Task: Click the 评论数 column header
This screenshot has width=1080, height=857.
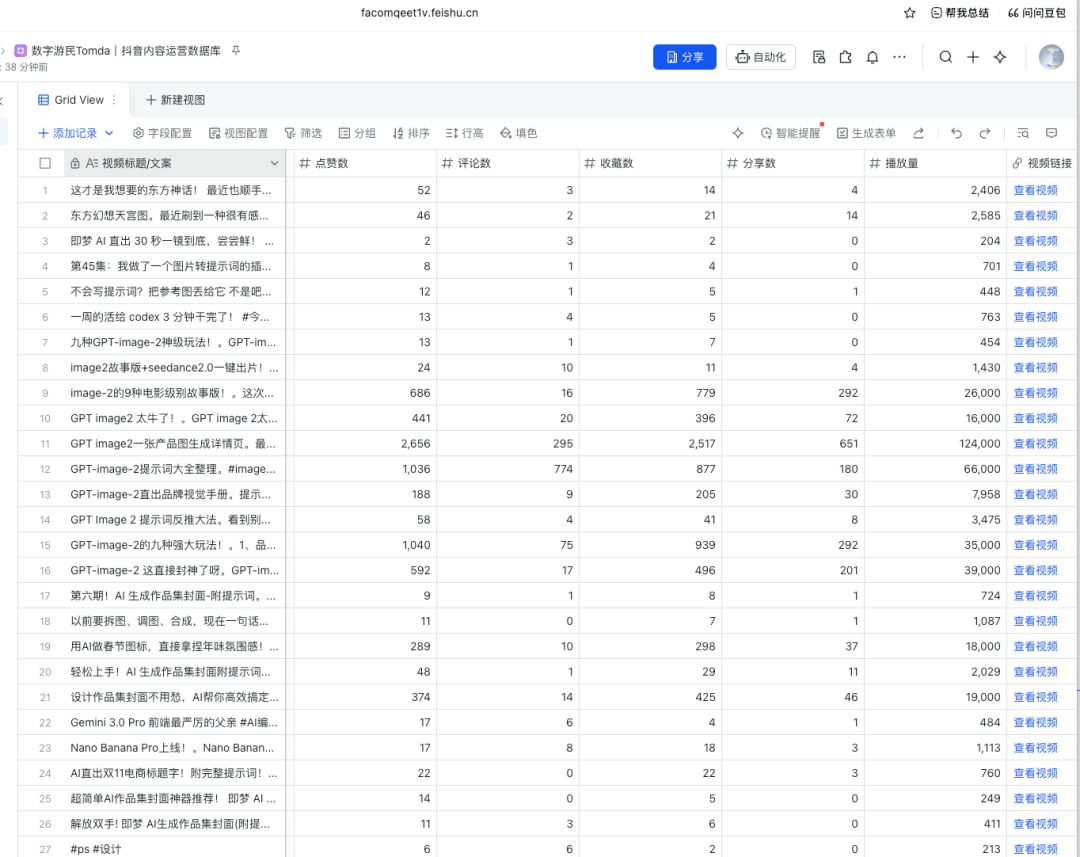Action: [x=508, y=163]
